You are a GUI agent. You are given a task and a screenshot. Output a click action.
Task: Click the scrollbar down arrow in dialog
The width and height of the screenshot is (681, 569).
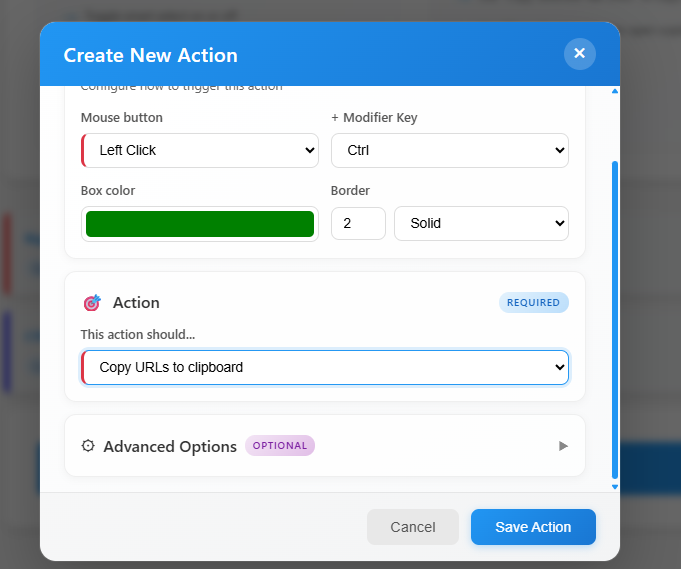(x=614, y=486)
